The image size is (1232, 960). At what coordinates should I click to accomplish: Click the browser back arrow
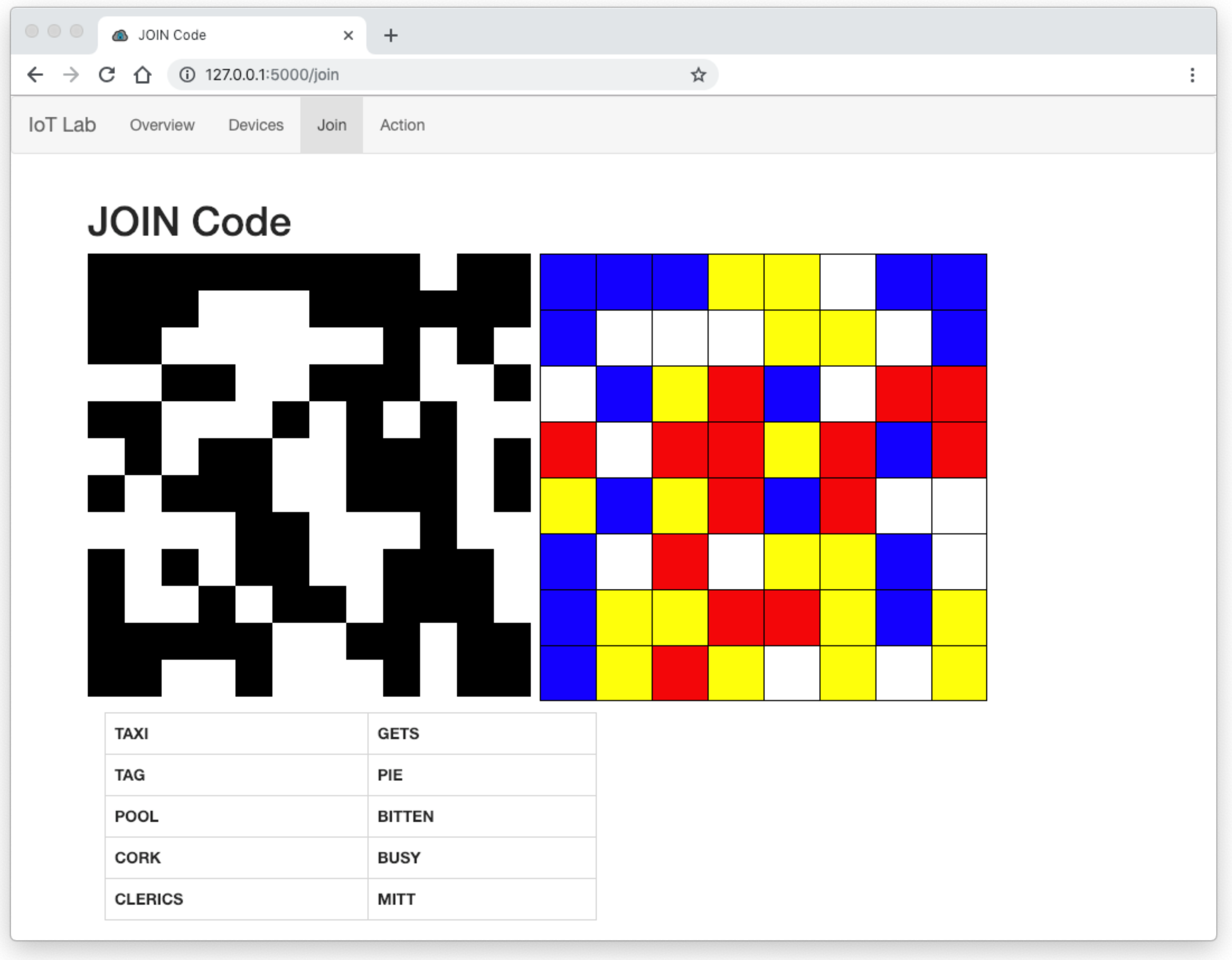(x=35, y=75)
